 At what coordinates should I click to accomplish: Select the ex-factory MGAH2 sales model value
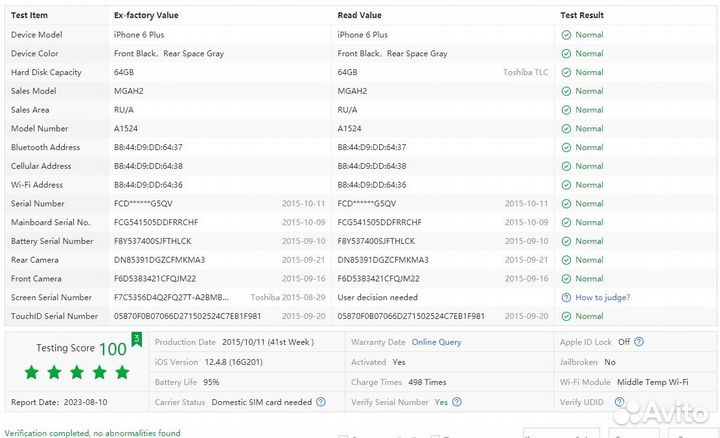(x=129, y=91)
